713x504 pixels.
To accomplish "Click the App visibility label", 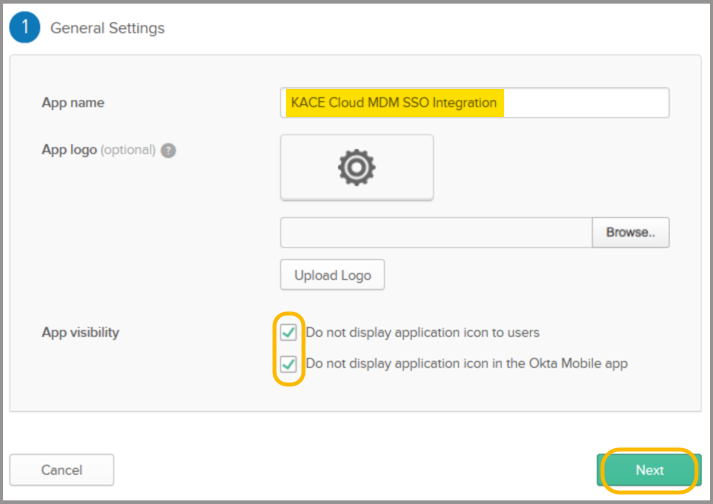I will (x=80, y=332).
